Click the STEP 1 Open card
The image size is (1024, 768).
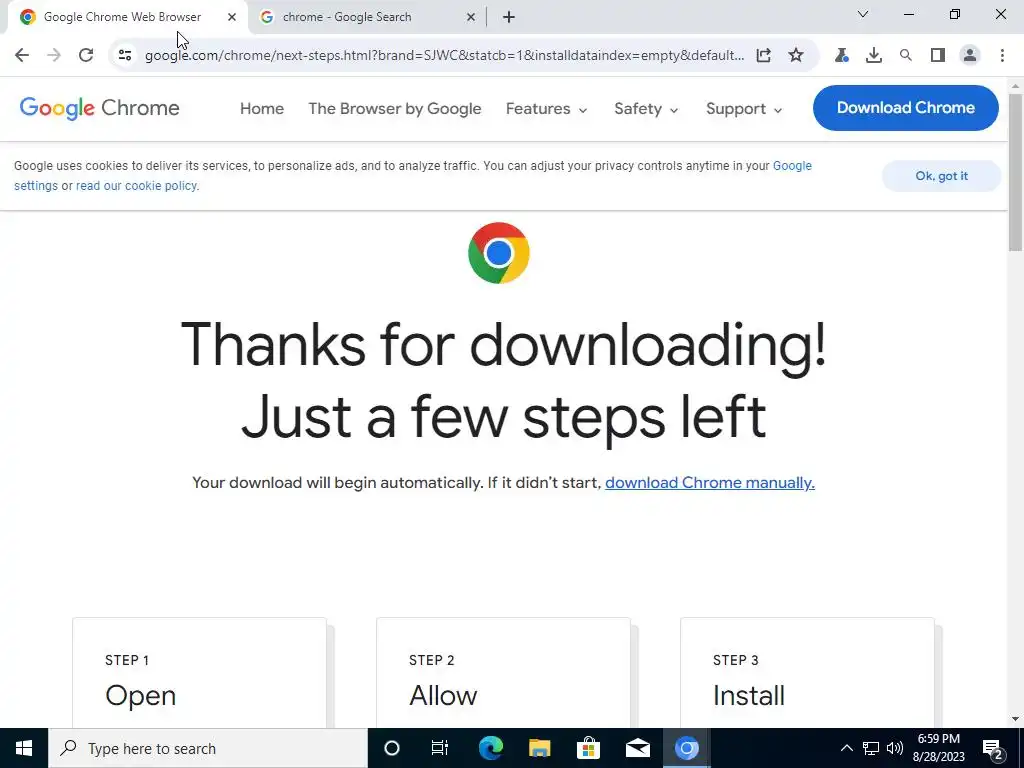(199, 673)
